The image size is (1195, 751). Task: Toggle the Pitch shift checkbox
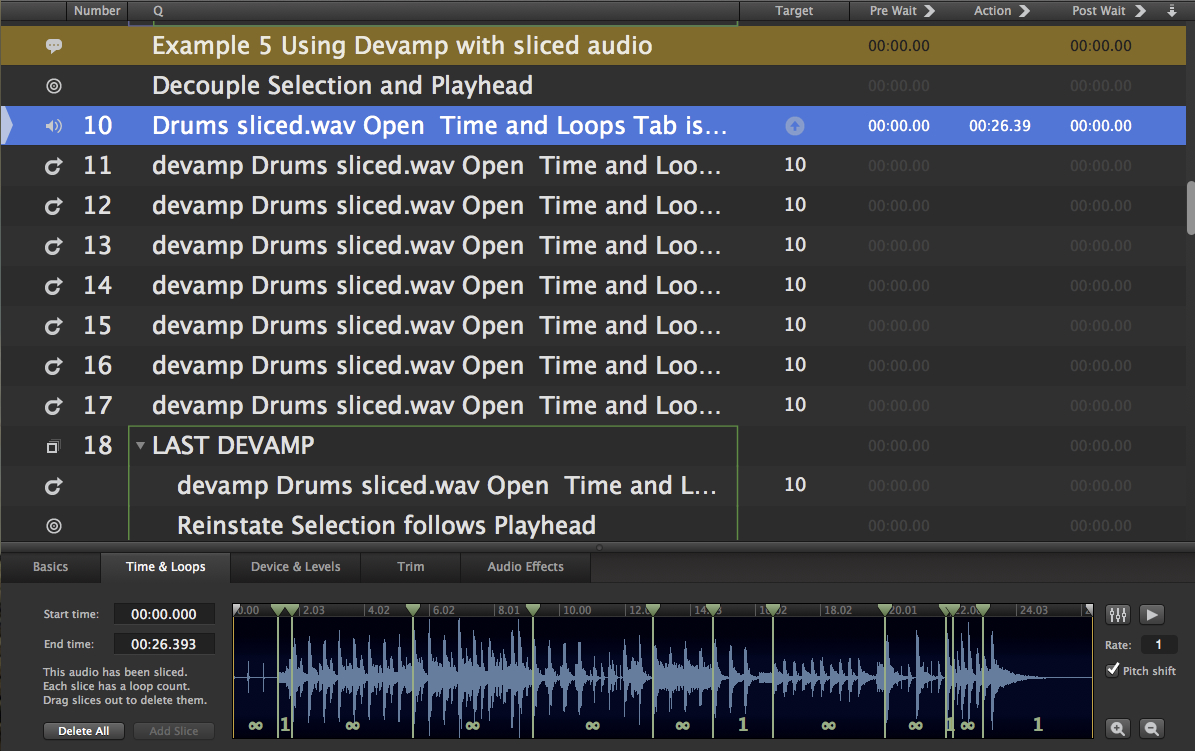click(1113, 670)
